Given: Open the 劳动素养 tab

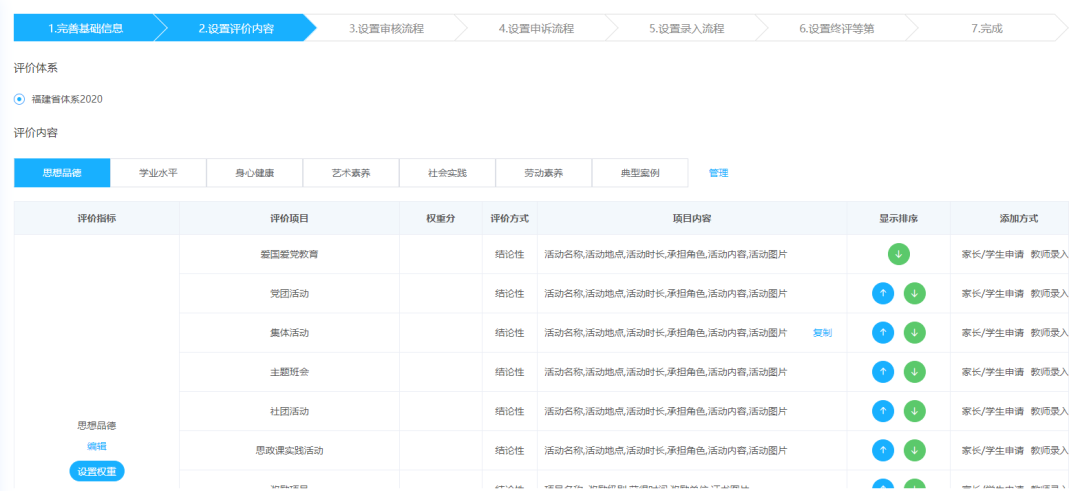Looking at the screenshot, I should pos(544,173).
